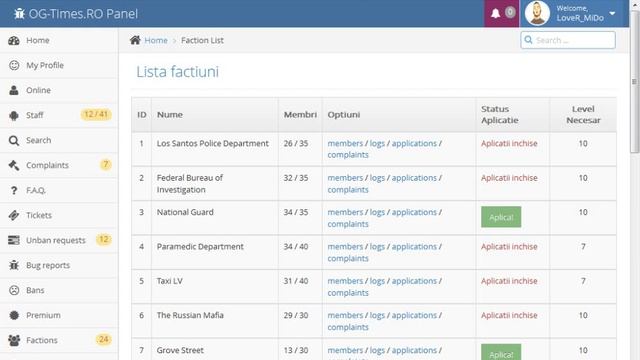Click Aplicatii inchise status for Taxi LV
This screenshot has width=640, height=360.
click(509, 281)
